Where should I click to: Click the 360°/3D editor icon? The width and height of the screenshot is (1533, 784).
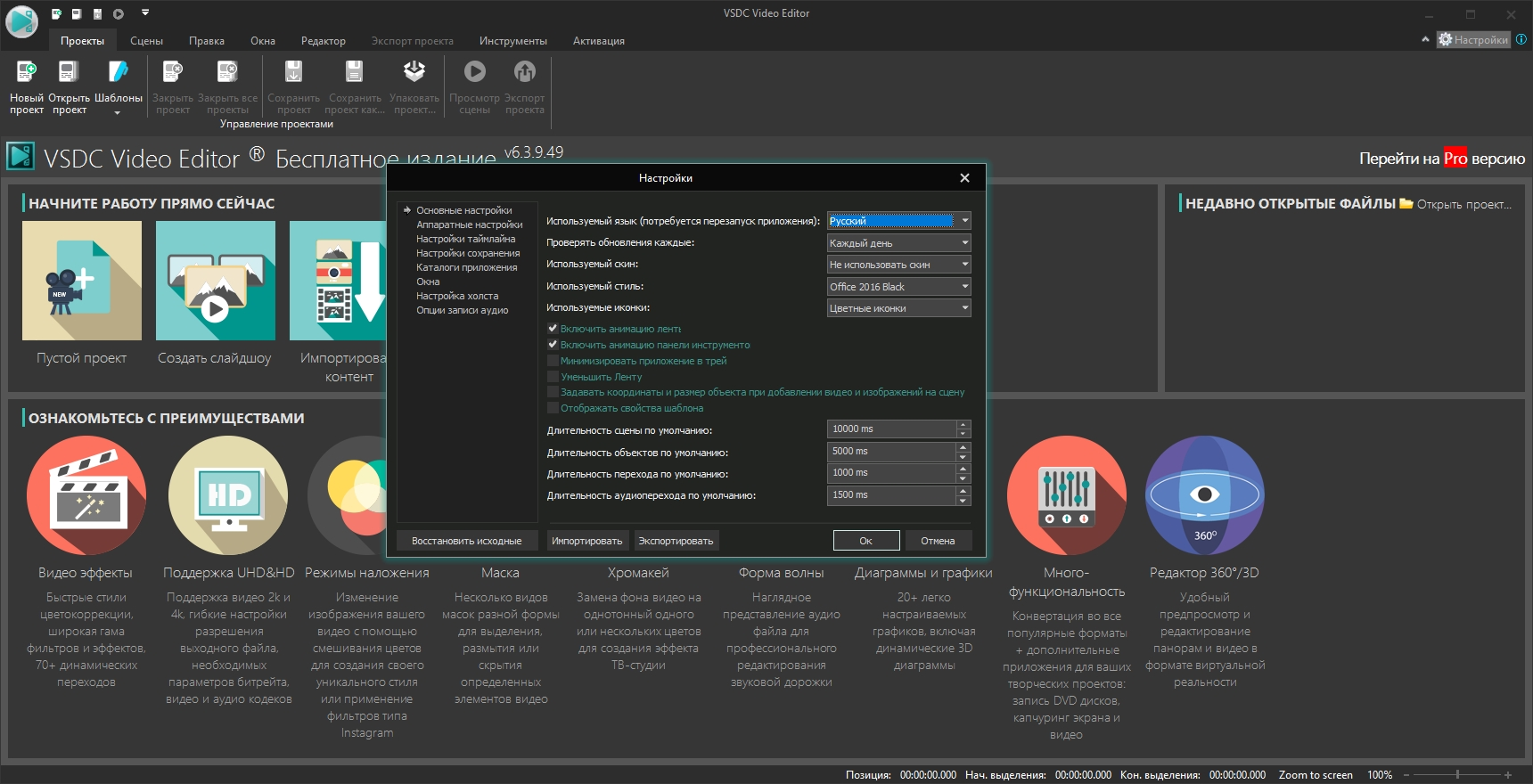point(1204,495)
